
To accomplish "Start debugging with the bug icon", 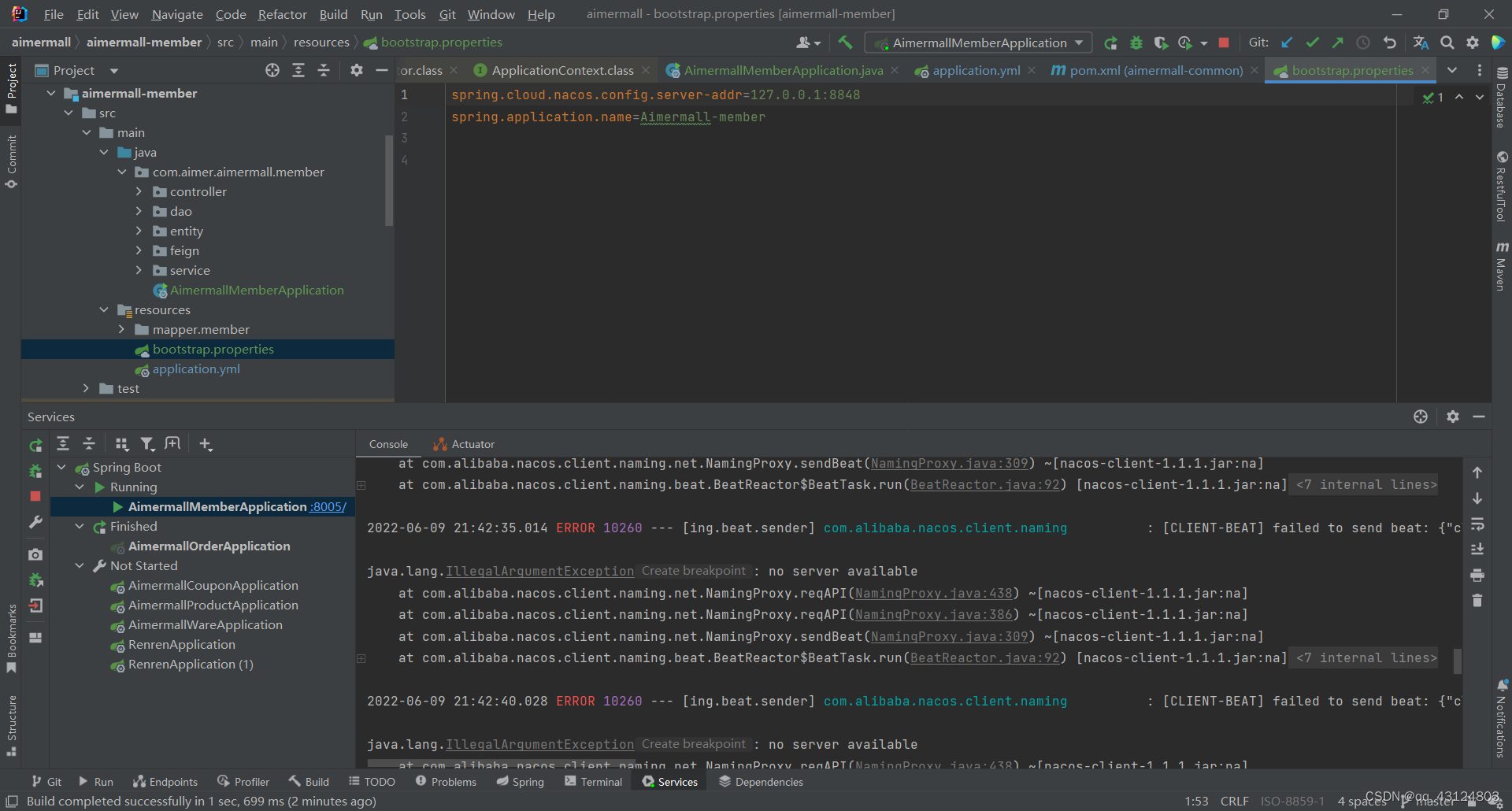I will point(1136,43).
